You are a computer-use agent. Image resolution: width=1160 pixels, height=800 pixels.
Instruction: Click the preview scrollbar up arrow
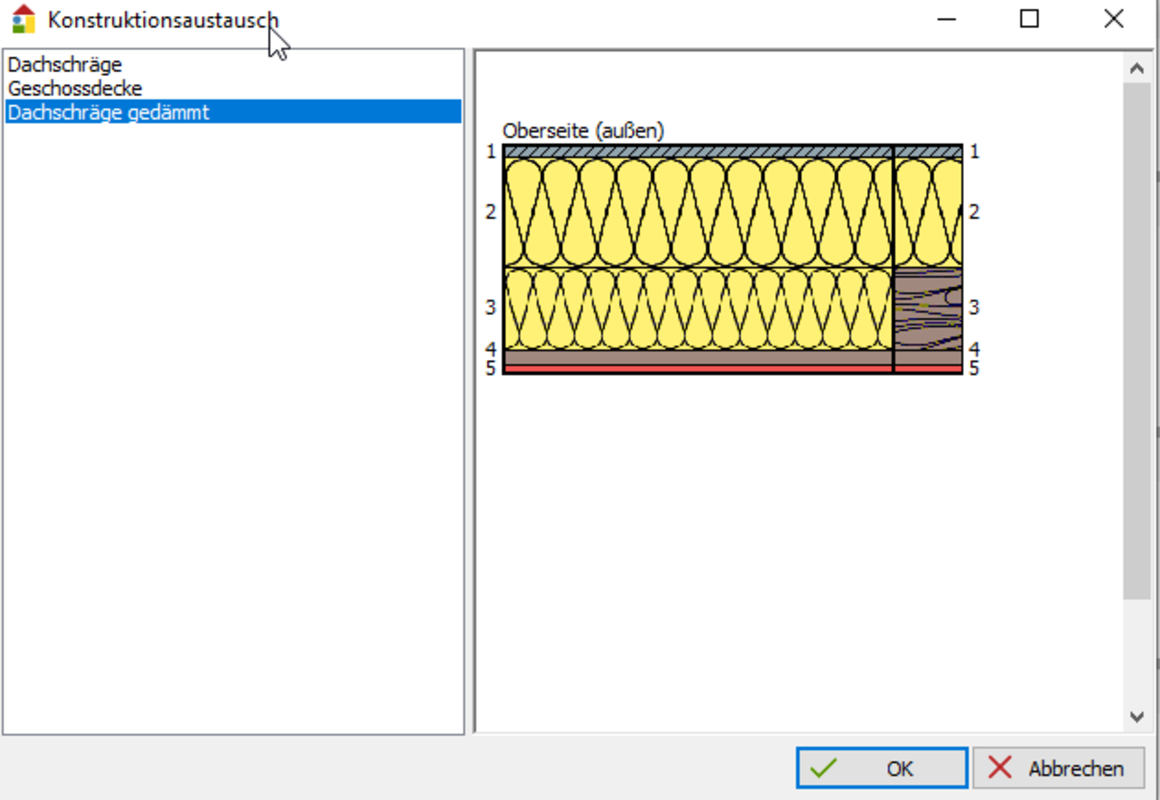(x=1136, y=69)
